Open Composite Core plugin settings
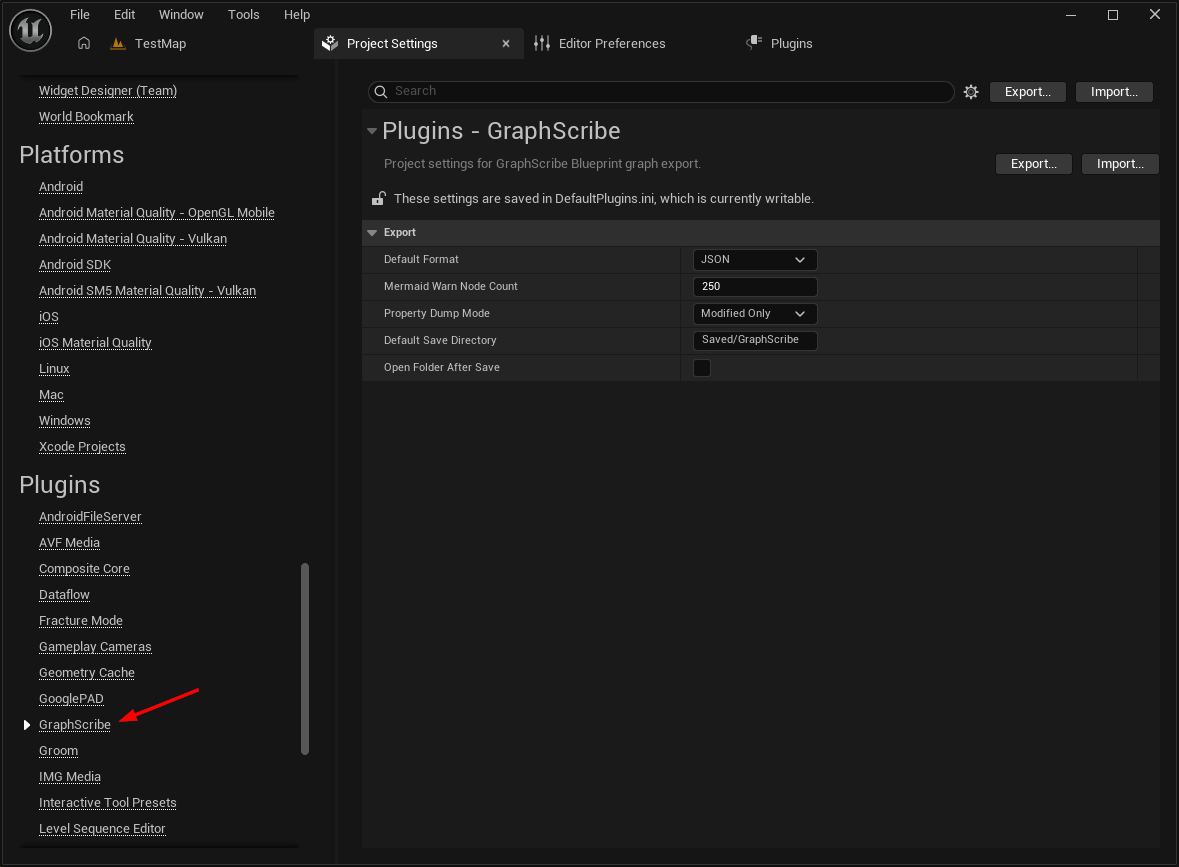Screen dimensions: 1179x867 click(x=84, y=568)
